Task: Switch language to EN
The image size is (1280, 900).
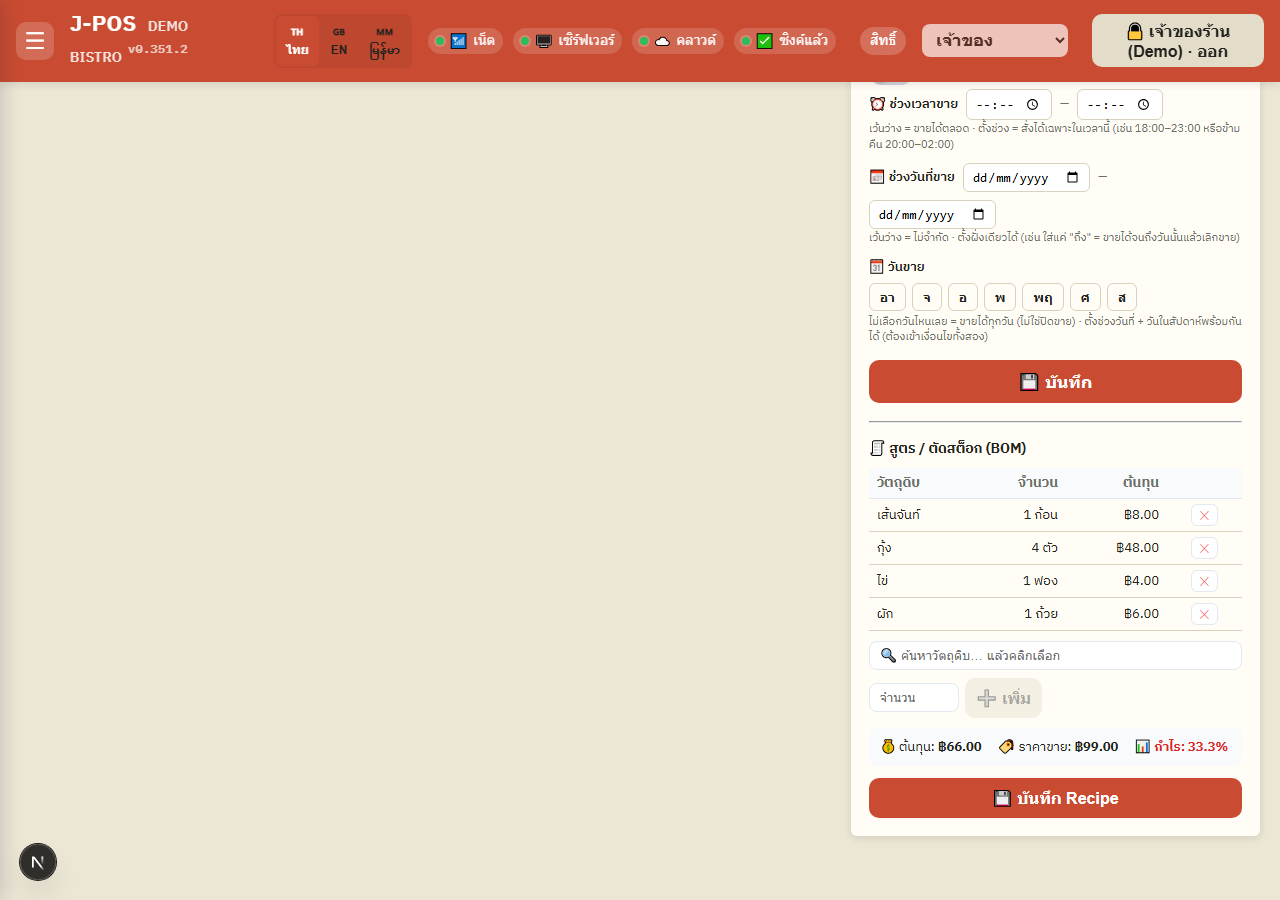Action: pos(339,41)
